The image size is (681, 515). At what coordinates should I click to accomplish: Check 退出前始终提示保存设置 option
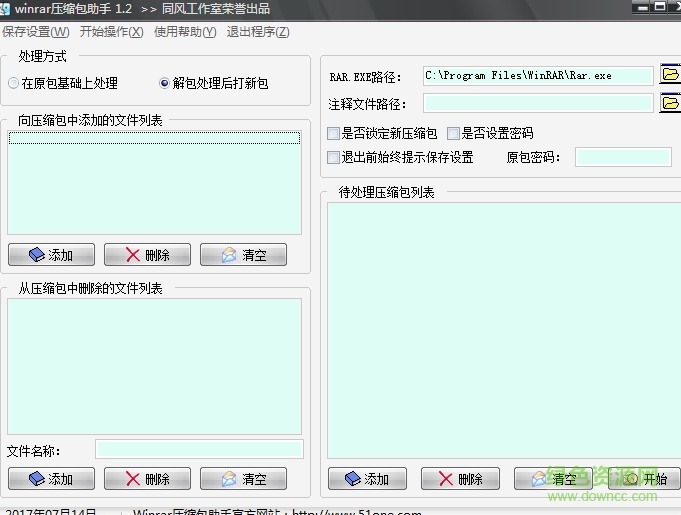(x=334, y=157)
